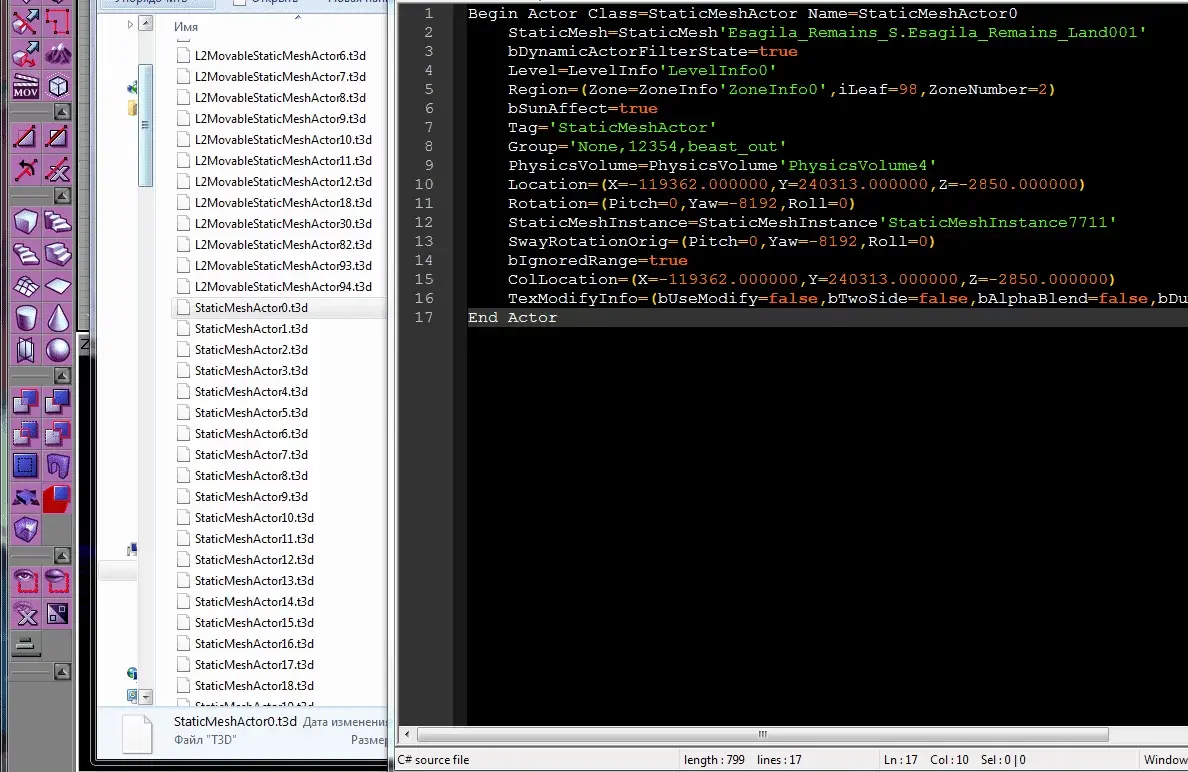Screen dimensions: 1188x772
Task: Click the Explorer vertical scrollbar thumb
Action: (x=145, y=125)
